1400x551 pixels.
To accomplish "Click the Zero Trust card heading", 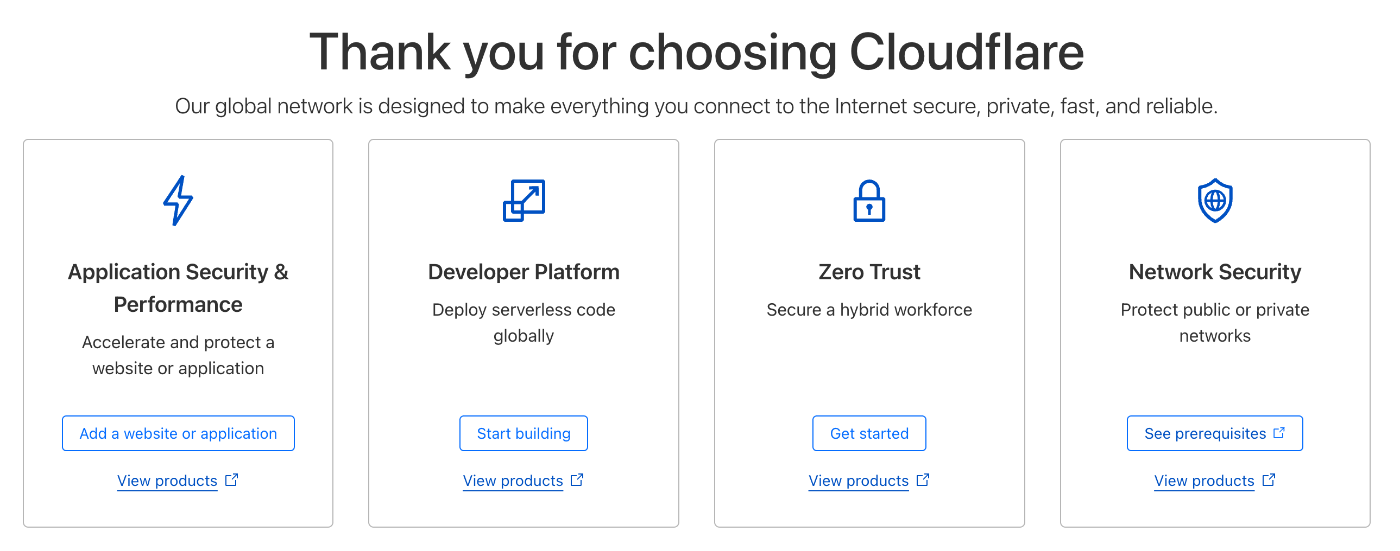I will (869, 272).
